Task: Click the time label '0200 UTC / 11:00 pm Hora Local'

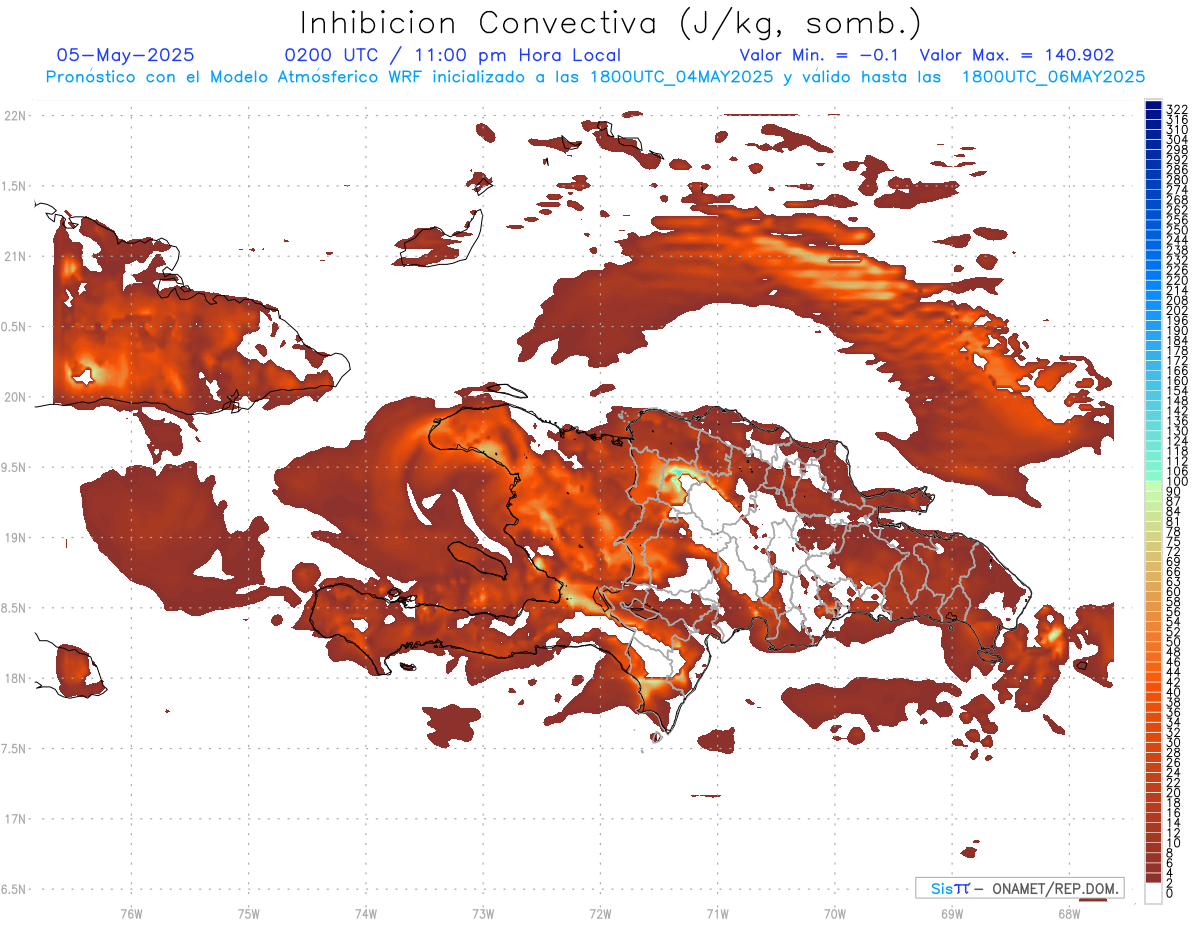Action: pos(453,56)
